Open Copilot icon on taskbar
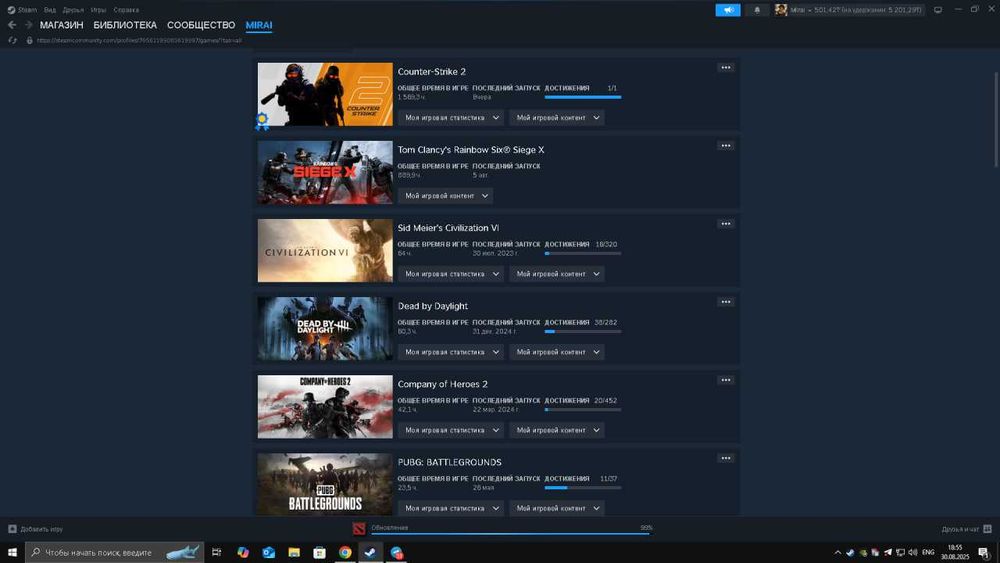The image size is (1000, 563). pyautogui.click(x=243, y=552)
